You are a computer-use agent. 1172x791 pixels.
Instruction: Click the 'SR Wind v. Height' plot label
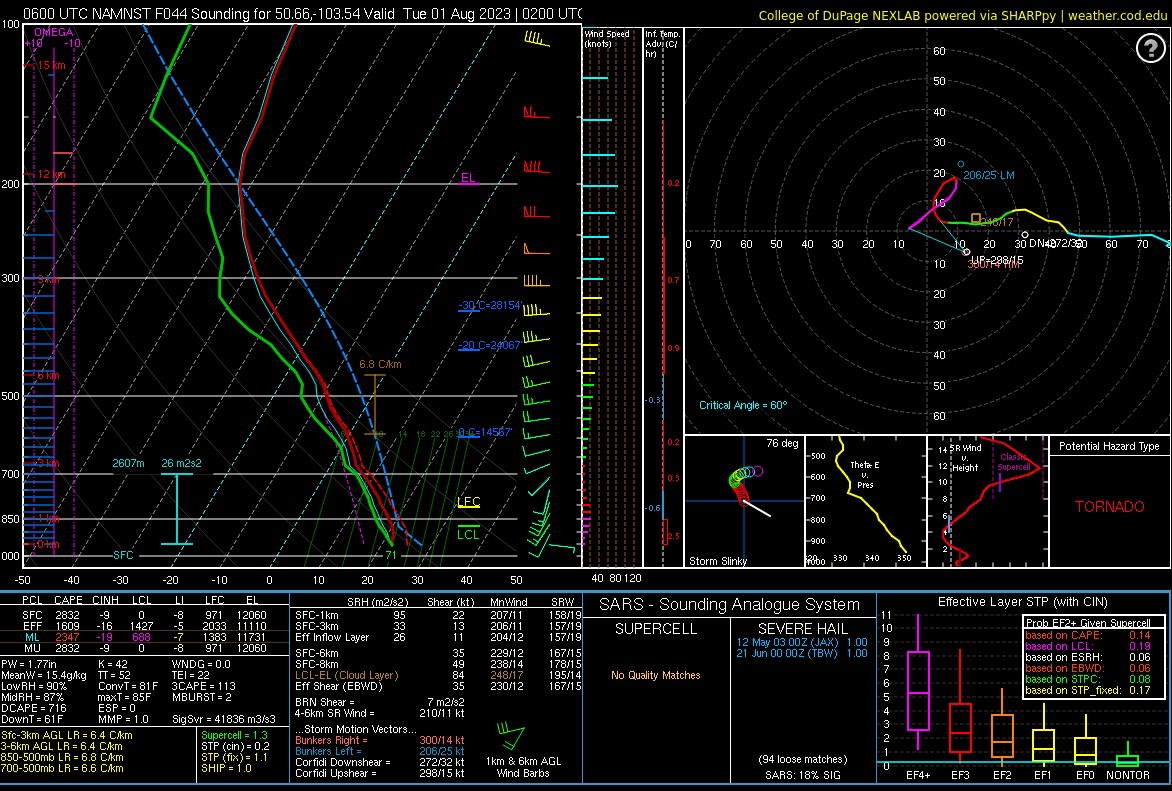(965, 458)
